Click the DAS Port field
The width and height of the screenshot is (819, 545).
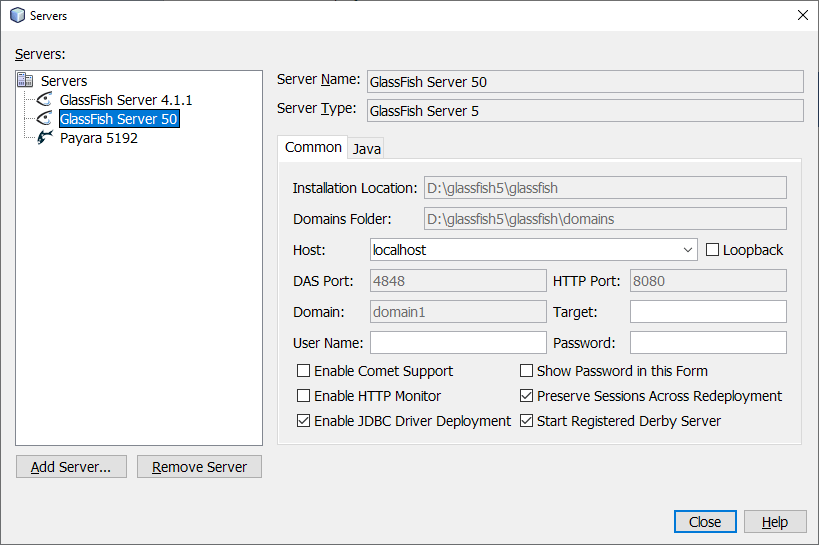click(x=458, y=281)
